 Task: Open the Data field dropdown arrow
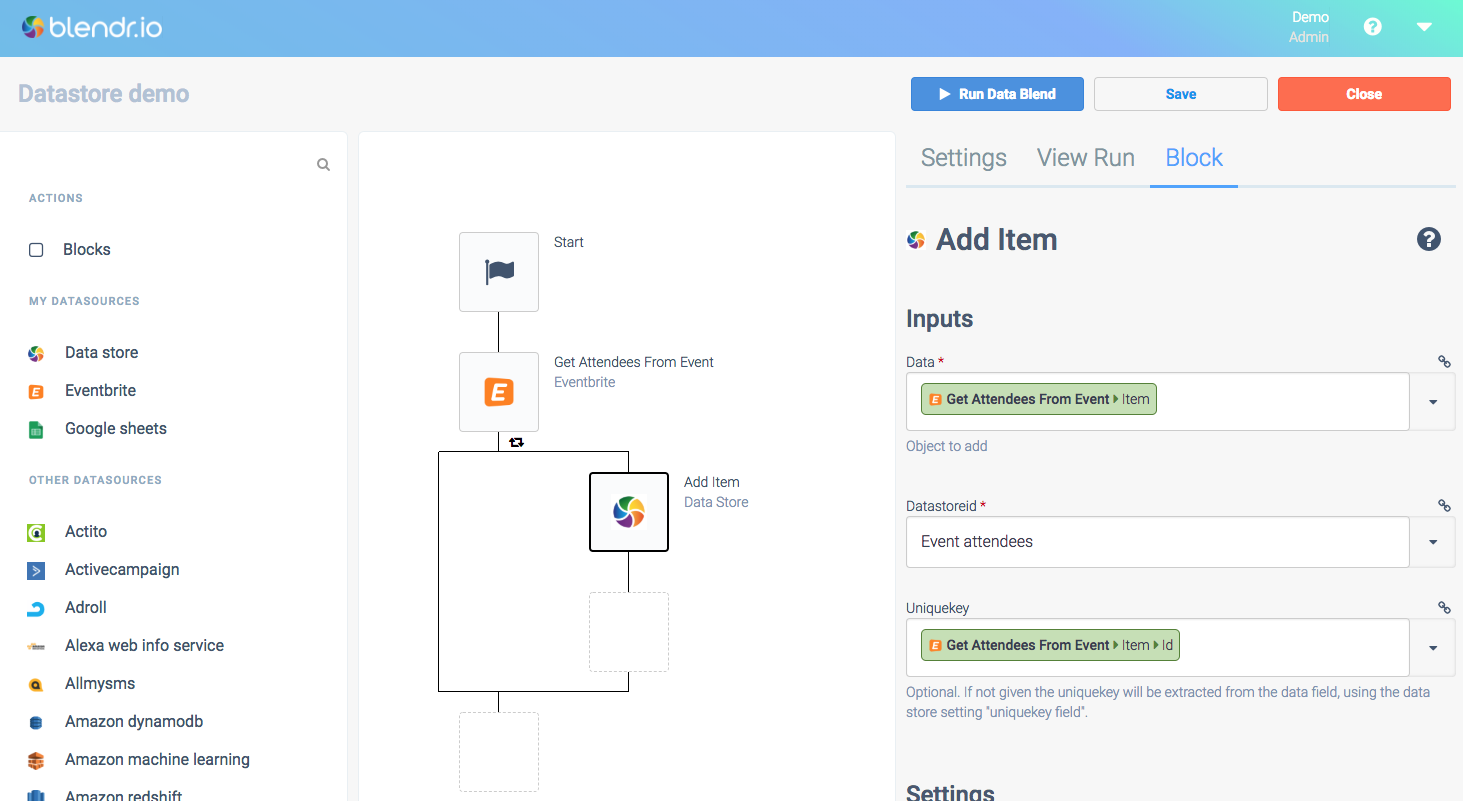[x=1433, y=402]
